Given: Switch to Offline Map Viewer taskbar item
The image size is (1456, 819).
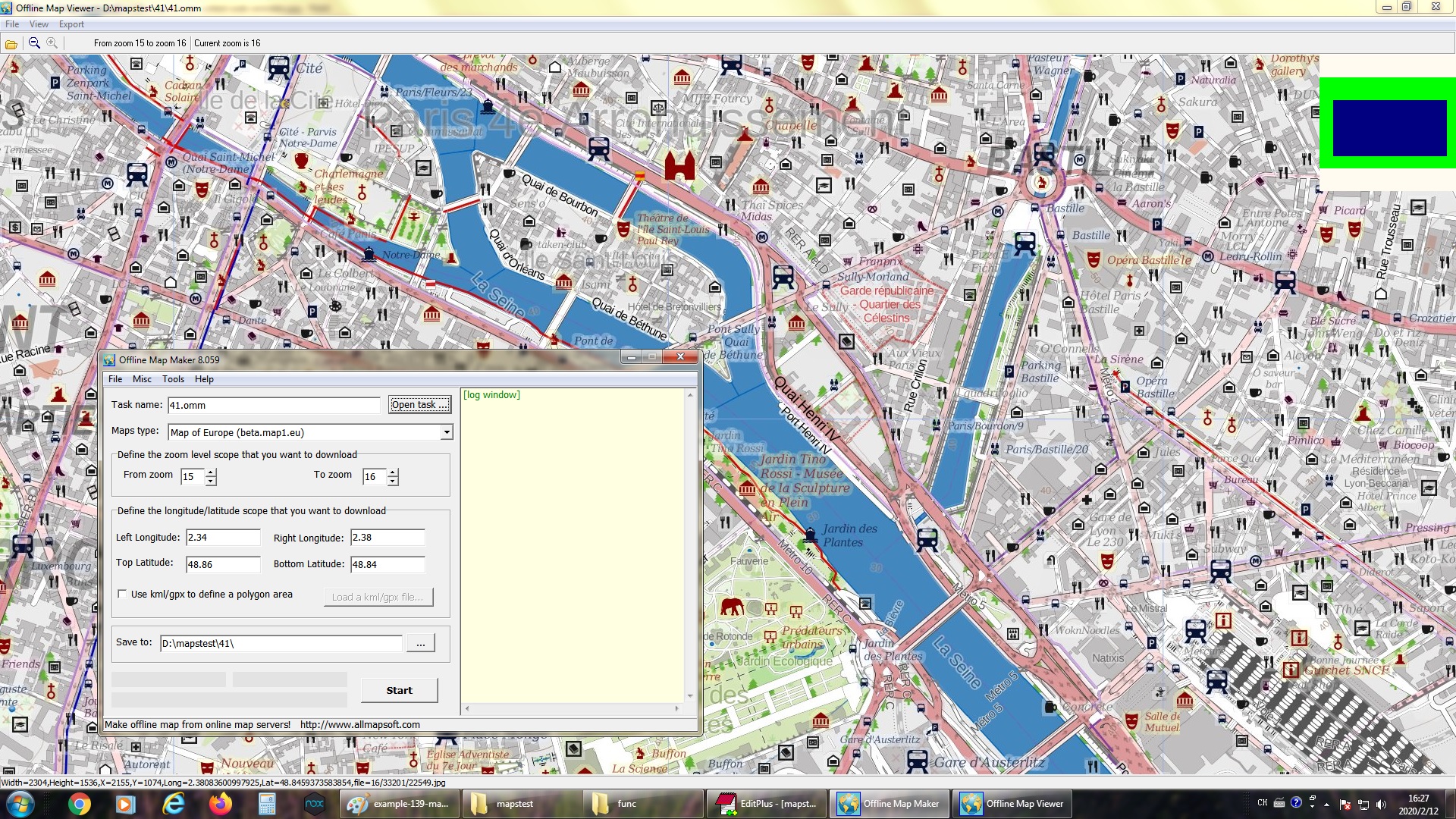Looking at the screenshot, I should click(1012, 804).
